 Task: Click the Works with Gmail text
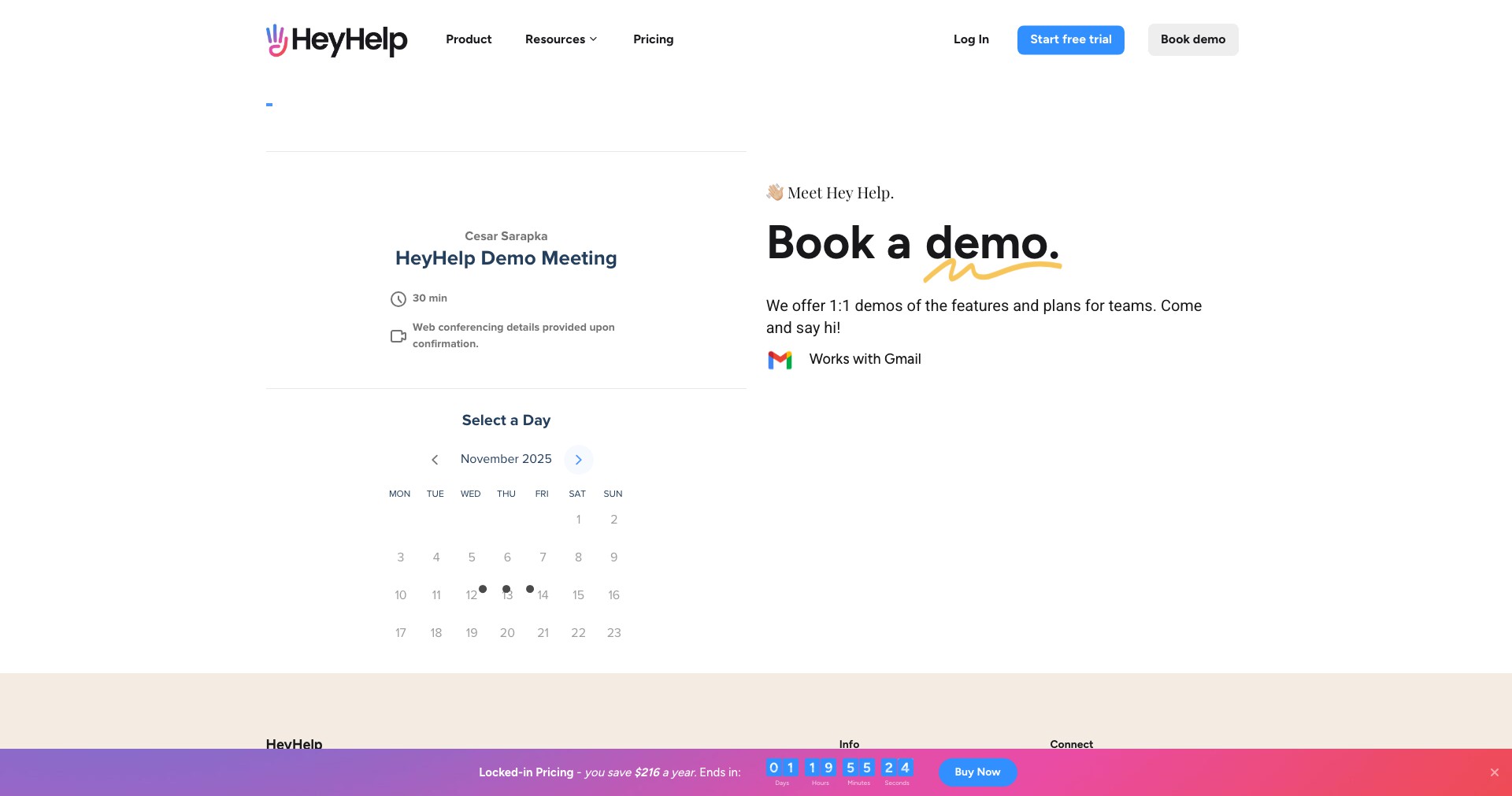[x=865, y=359]
